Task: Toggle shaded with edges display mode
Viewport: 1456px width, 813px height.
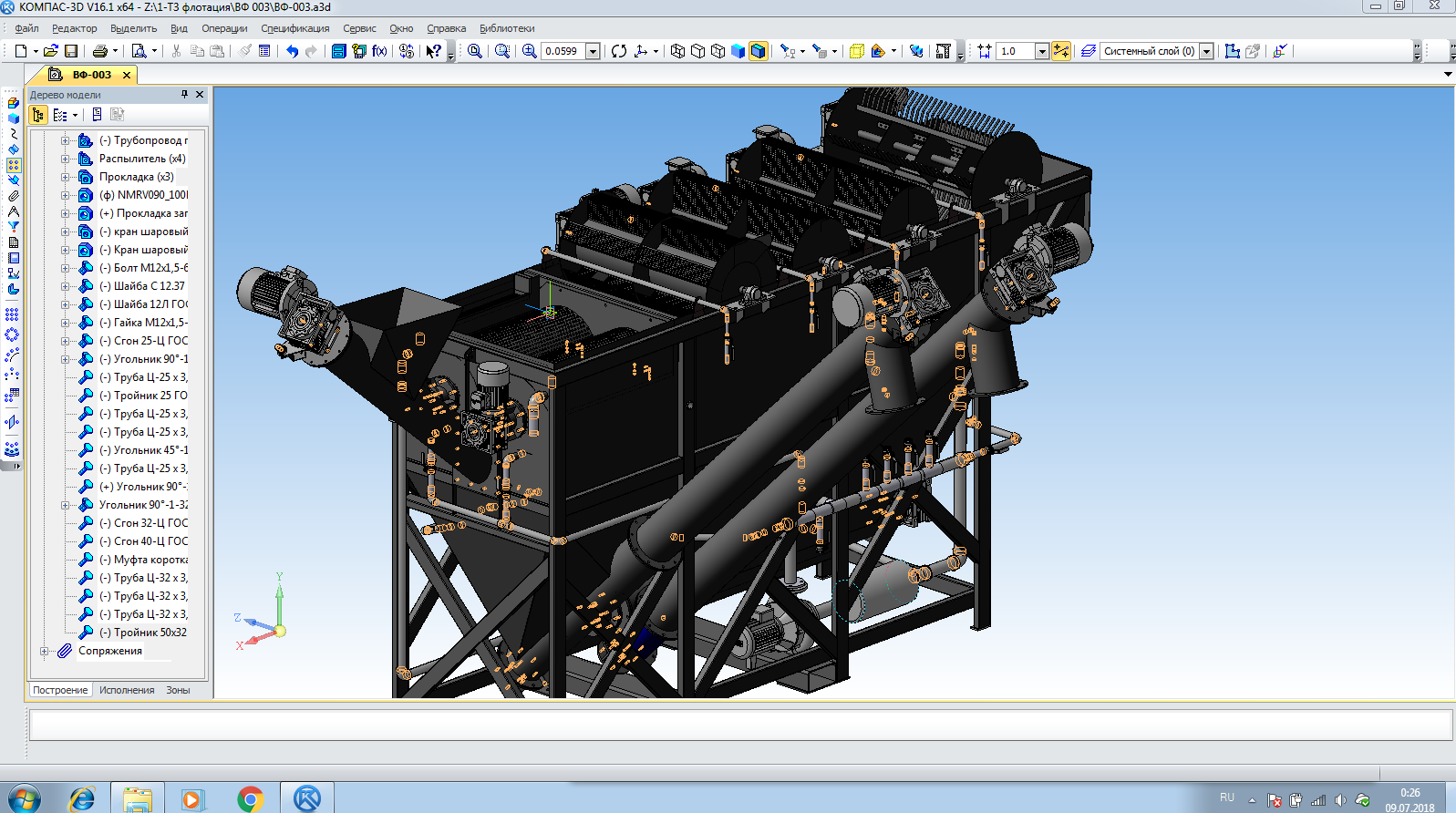Action: coord(758,51)
